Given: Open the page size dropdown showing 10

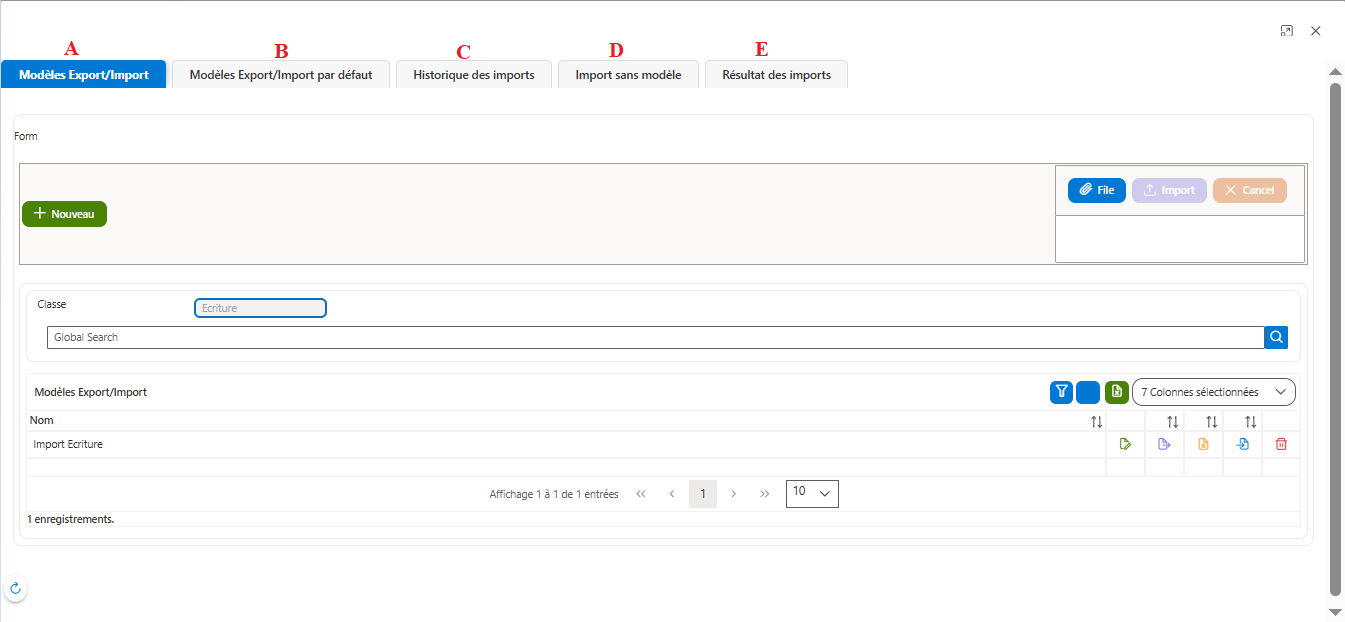Looking at the screenshot, I should pyautogui.click(x=812, y=493).
